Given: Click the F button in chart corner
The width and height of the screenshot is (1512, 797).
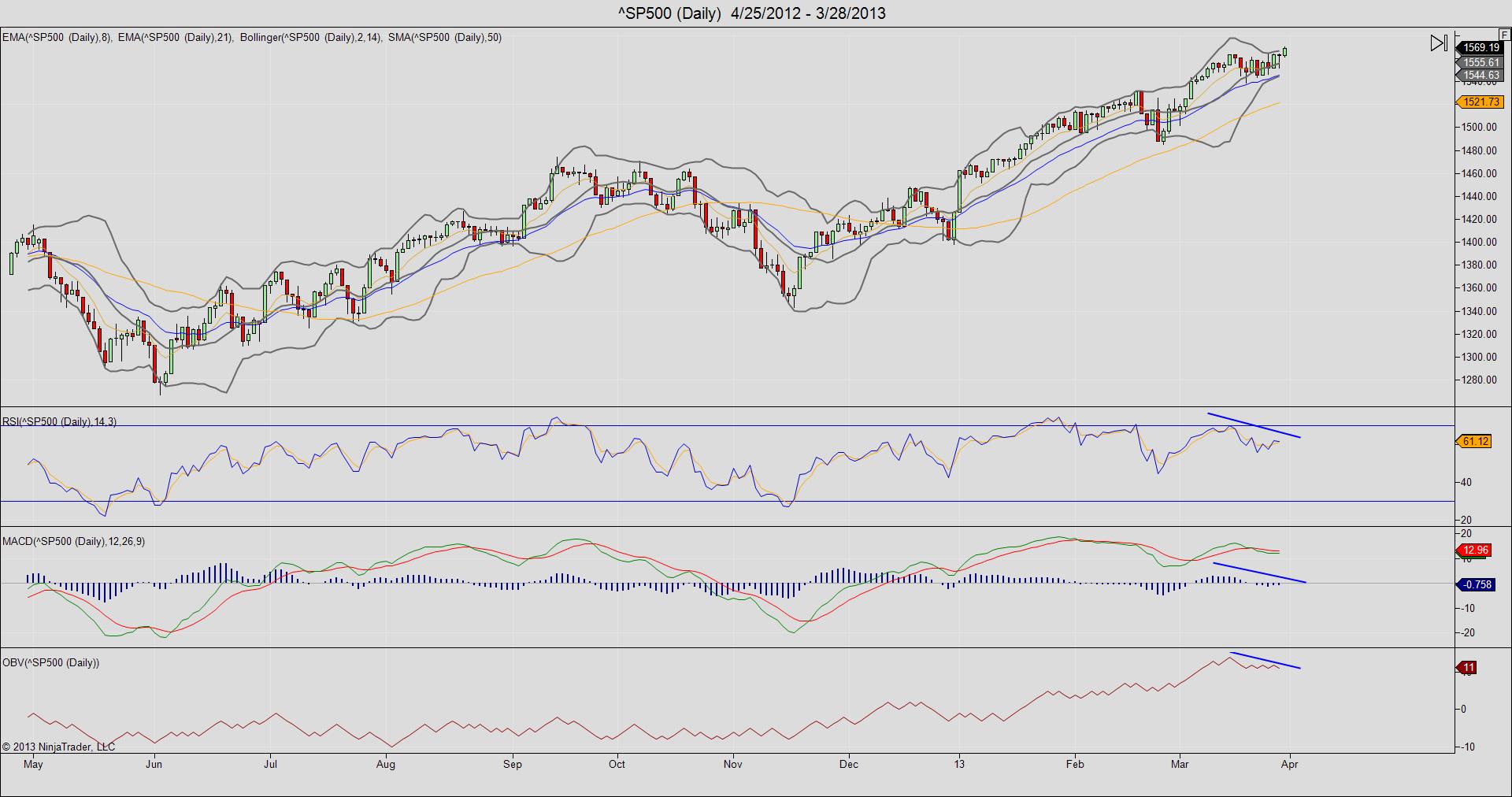Looking at the screenshot, I should pos(1504,35).
